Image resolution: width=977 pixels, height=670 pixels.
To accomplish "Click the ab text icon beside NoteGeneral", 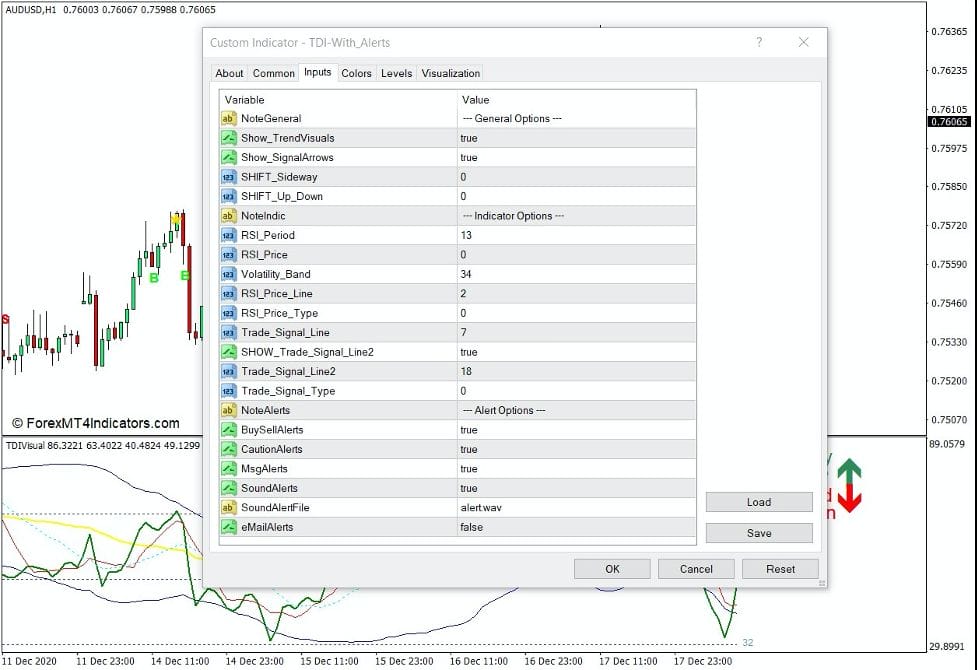I will coord(227,118).
